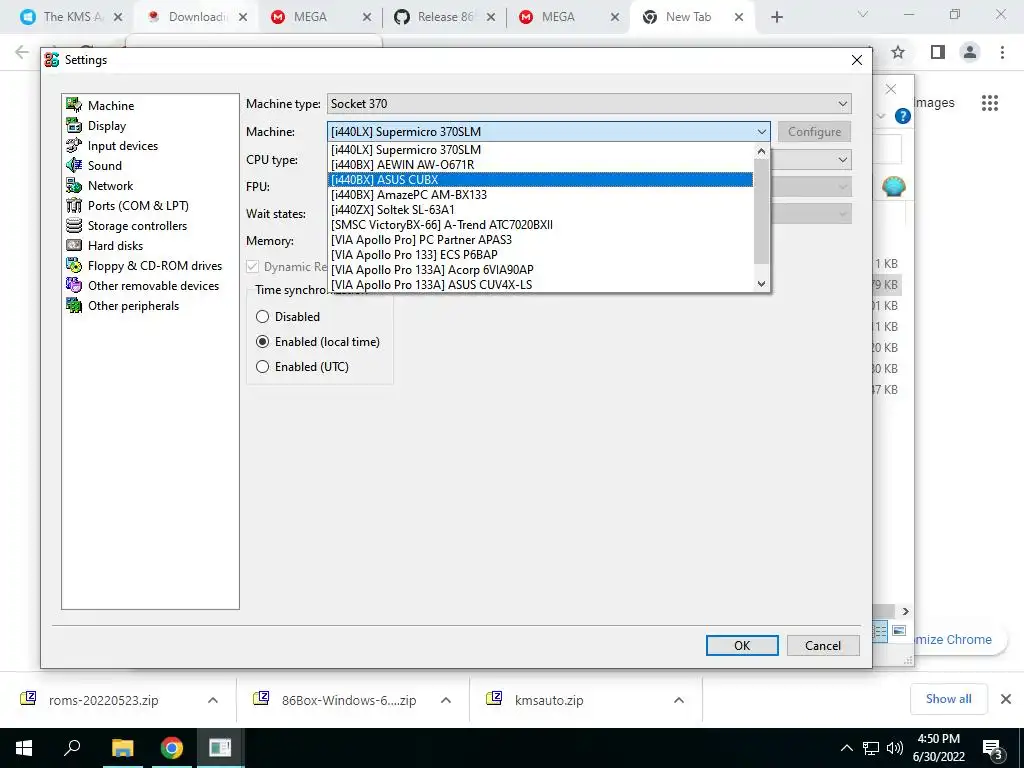Image resolution: width=1024 pixels, height=768 pixels.
Task: Open the Other peripherals icon
Action: (74, 306)
